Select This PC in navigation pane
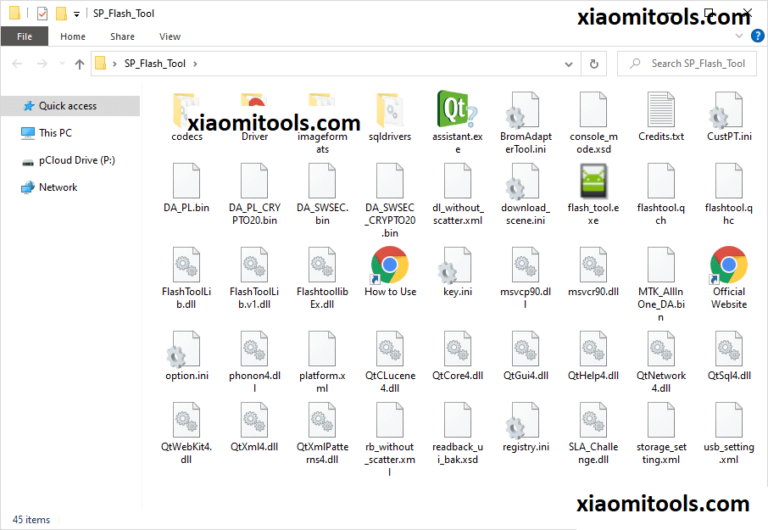The image size is (768, 530). [55, 133]
